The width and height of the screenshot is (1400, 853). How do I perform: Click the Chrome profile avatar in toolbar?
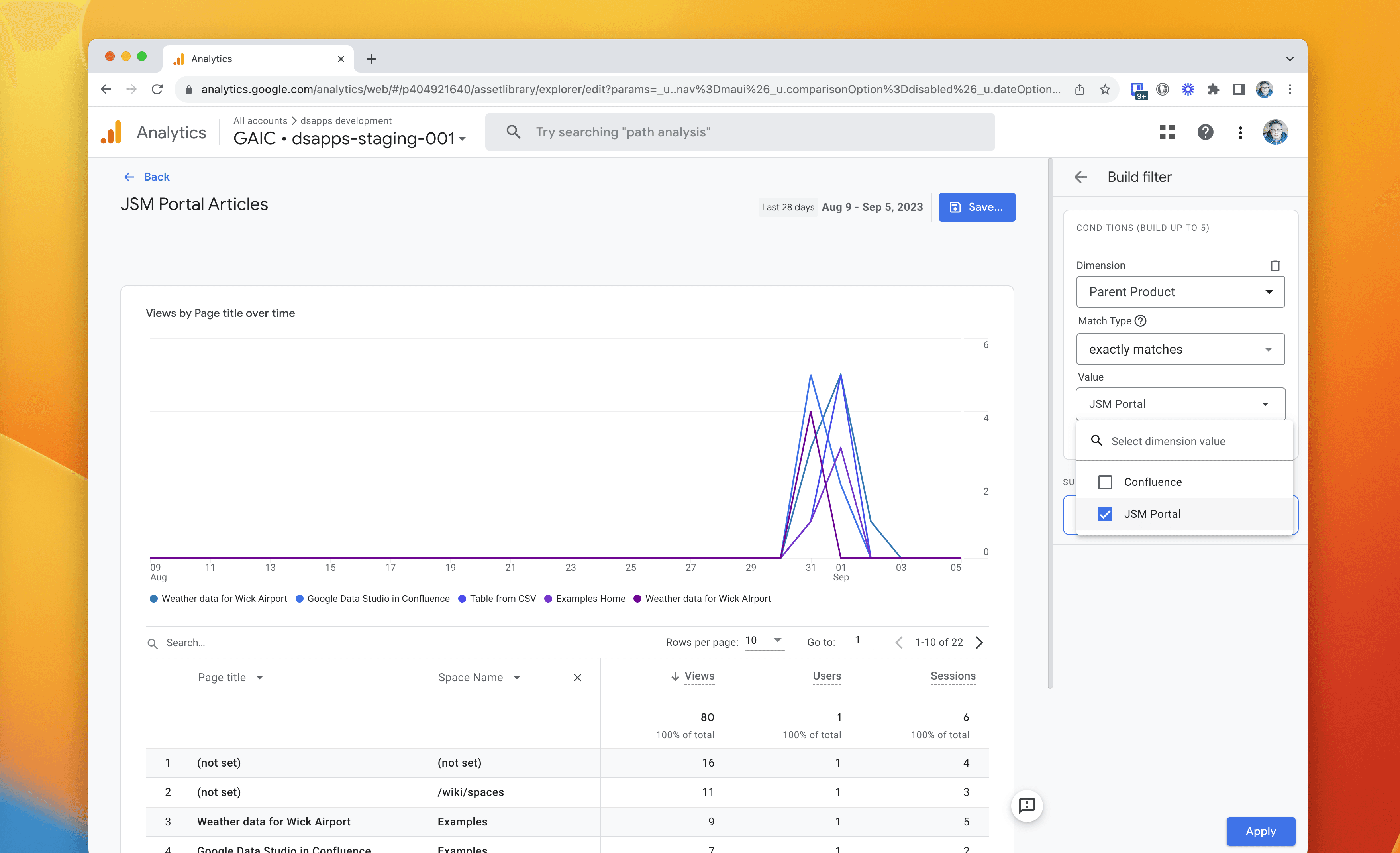click(x=1264, y=89)
